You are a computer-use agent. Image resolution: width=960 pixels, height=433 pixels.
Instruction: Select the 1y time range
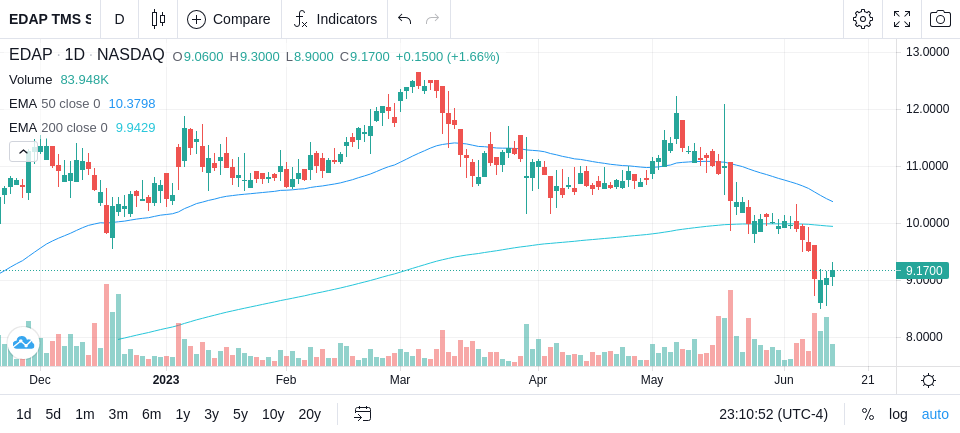182,415
